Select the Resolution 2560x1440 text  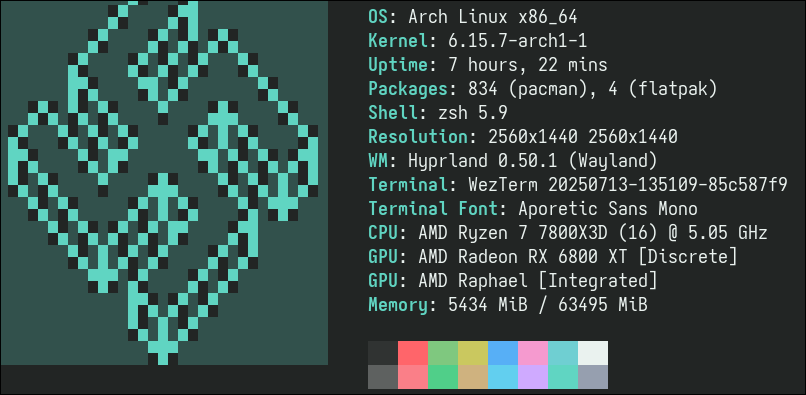coord(583,137)
